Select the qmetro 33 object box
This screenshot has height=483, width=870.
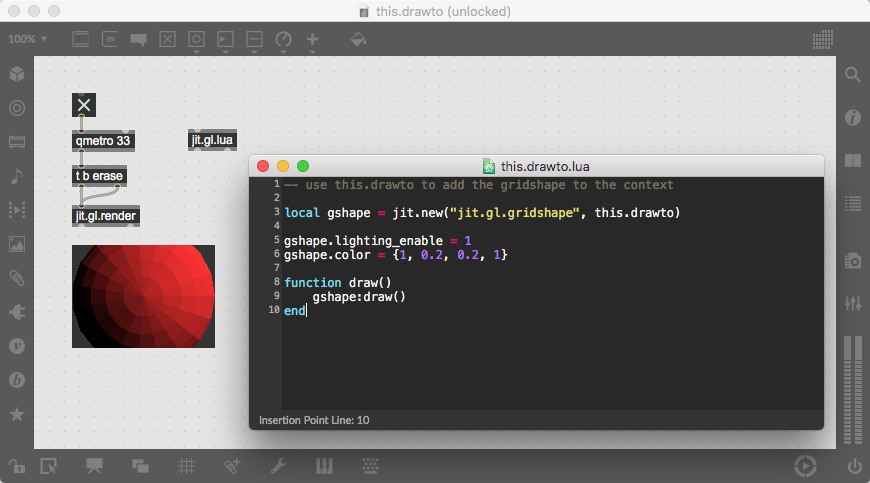(x=103, y=141)
